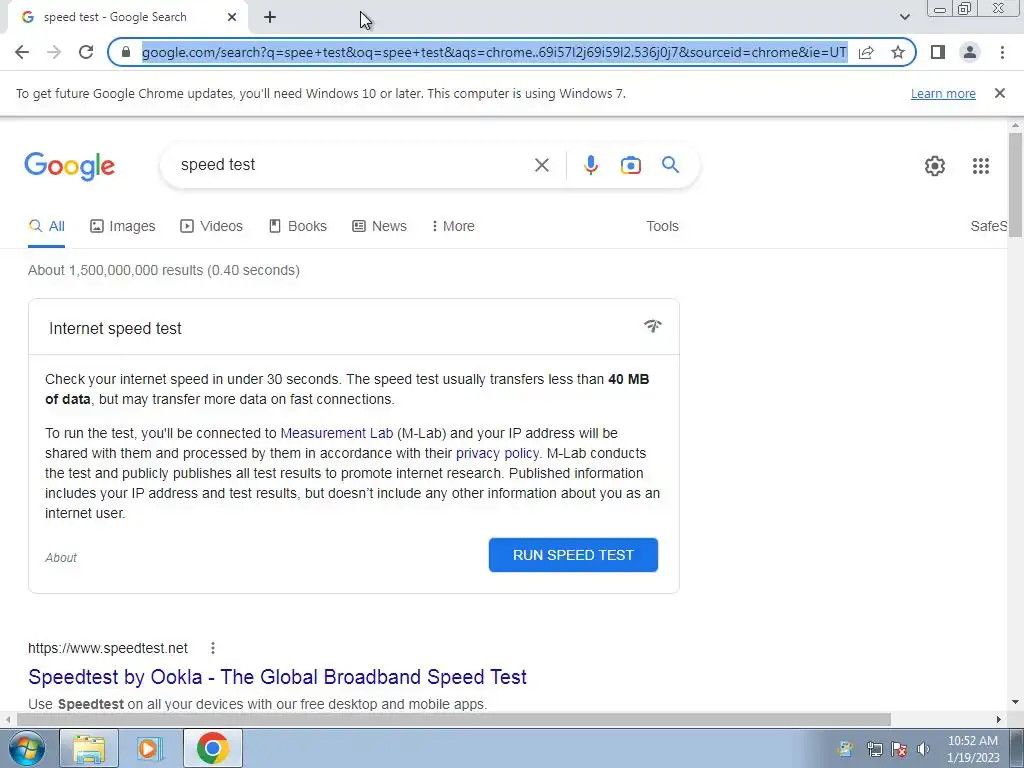The height and width of the screenshot is (768, 1024).
Task: Switch to the Books tab
Action: click(x=298, y=226)
